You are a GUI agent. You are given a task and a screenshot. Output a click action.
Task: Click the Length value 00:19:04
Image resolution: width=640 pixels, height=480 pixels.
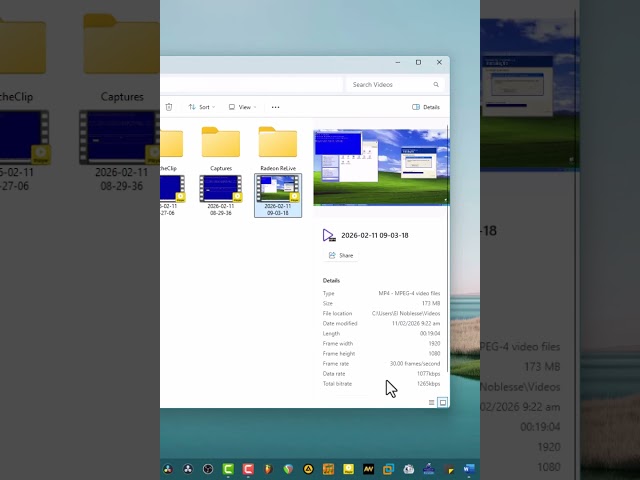click(x=430, y=333)
